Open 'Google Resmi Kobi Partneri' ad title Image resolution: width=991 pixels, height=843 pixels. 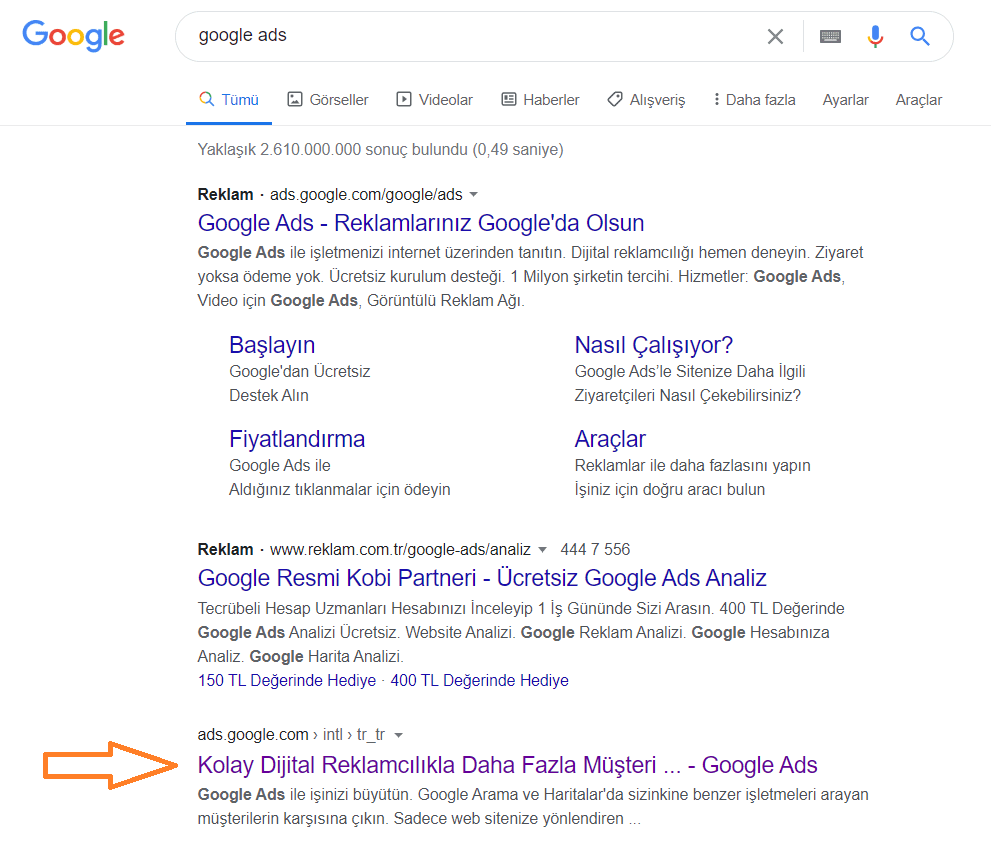(482, 578)
